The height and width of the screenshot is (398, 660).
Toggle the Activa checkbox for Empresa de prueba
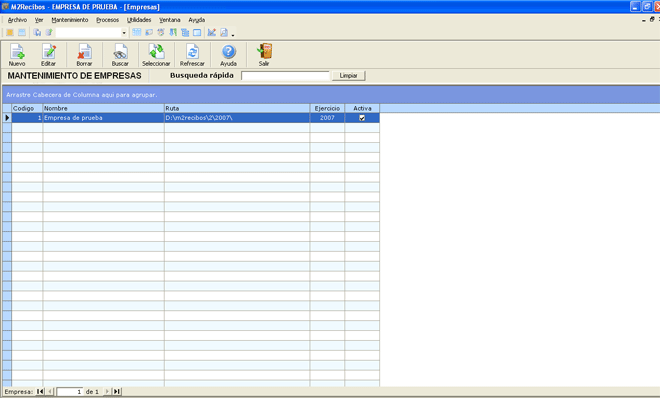pos(362,118)
